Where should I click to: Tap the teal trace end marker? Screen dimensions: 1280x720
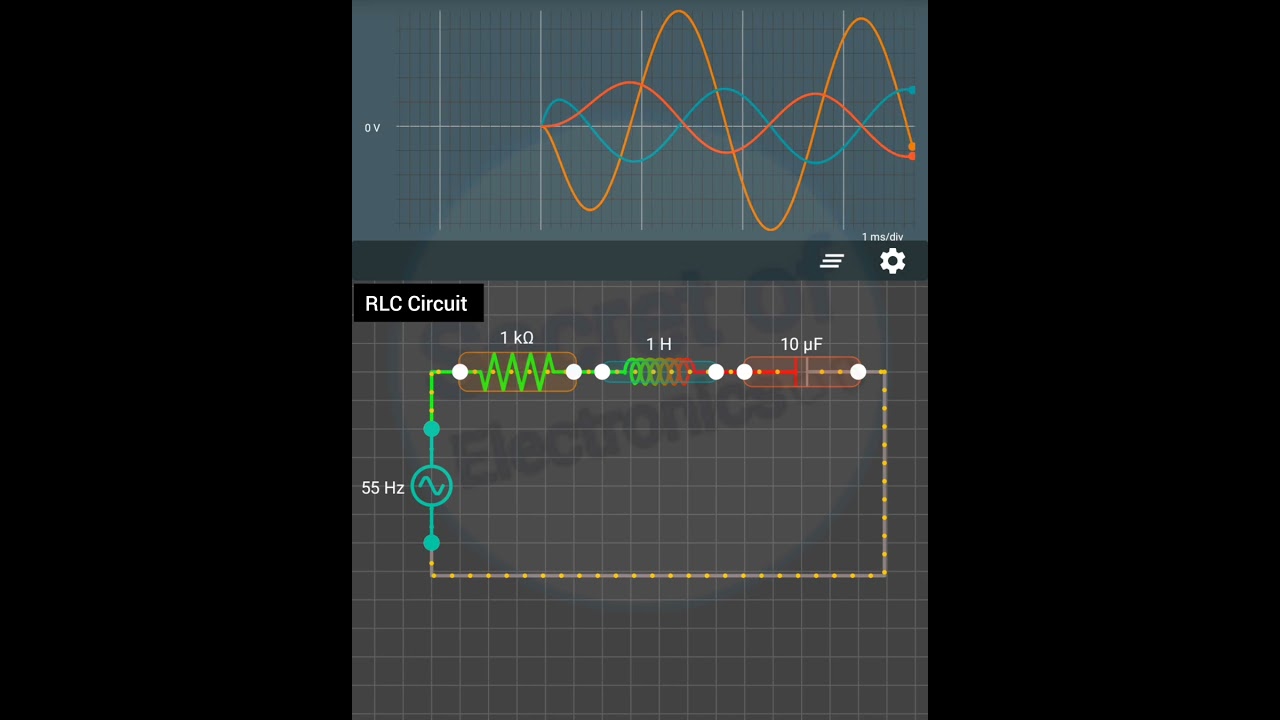(x=911, y=90)
